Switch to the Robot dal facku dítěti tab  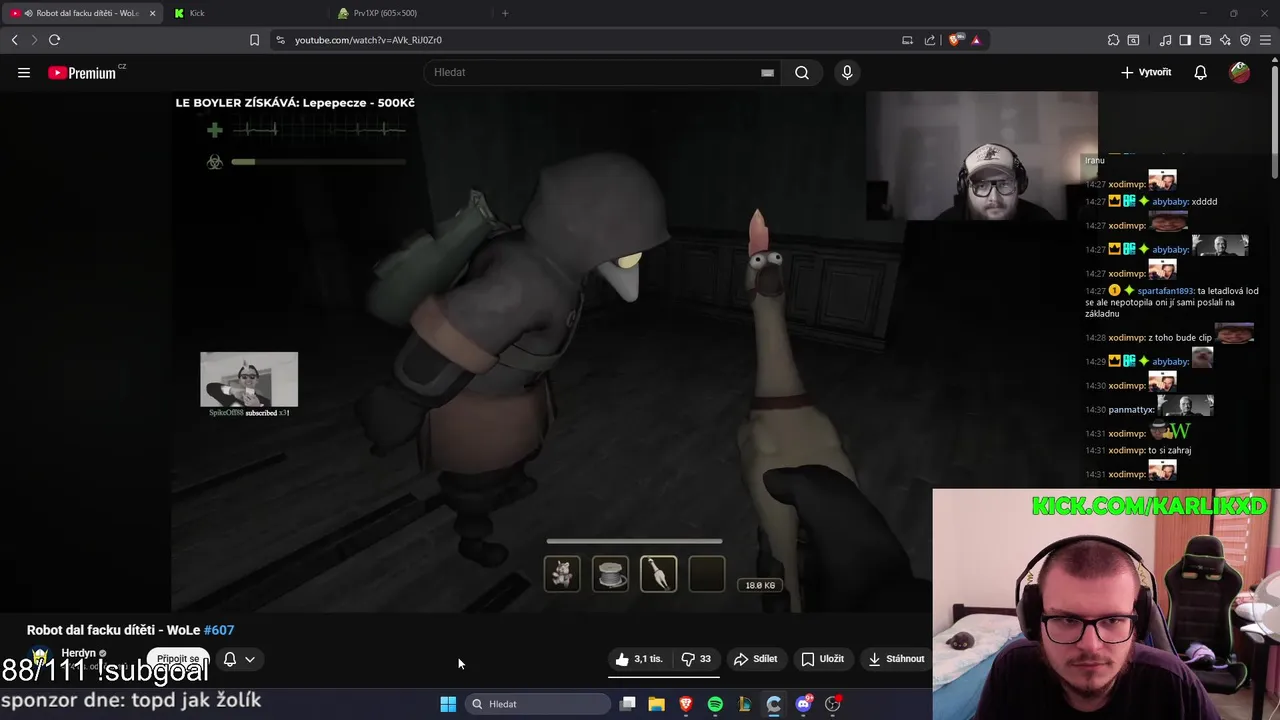coord(80,13)
